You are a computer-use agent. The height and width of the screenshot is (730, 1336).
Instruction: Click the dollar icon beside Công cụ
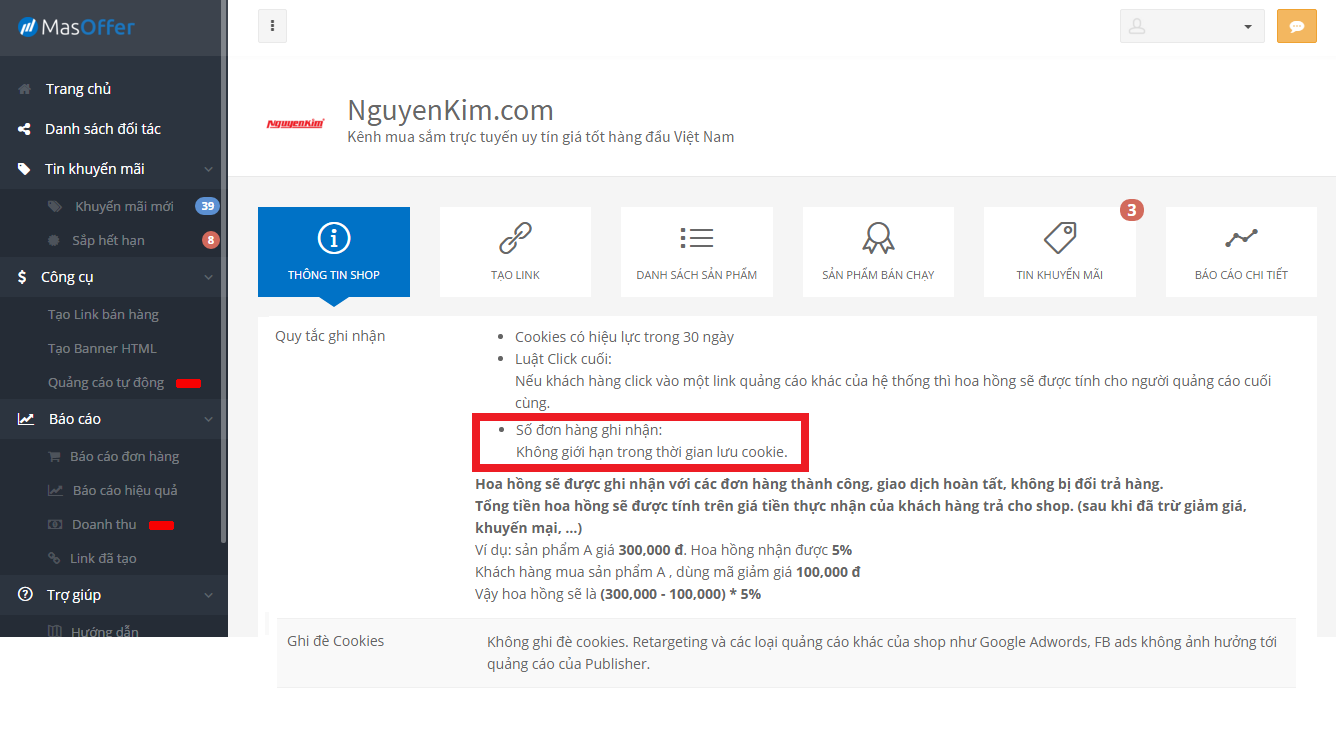[x=23, y=277]
